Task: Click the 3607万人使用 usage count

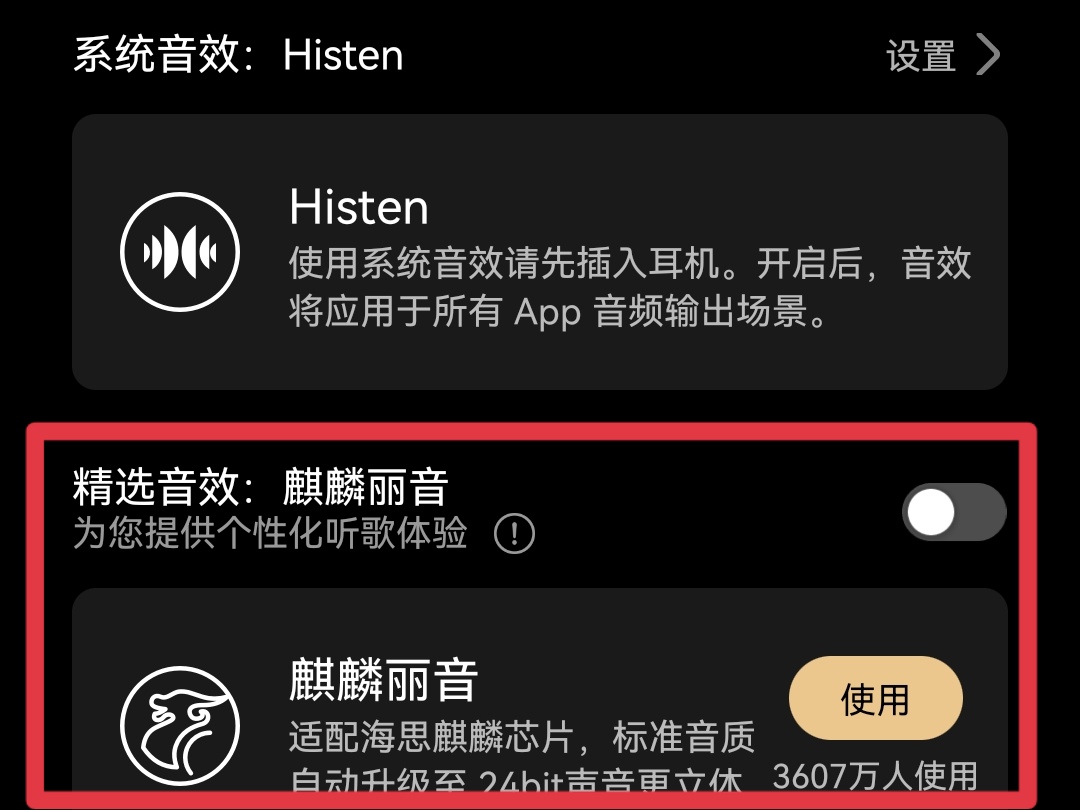Action: [x=875, y=776]
